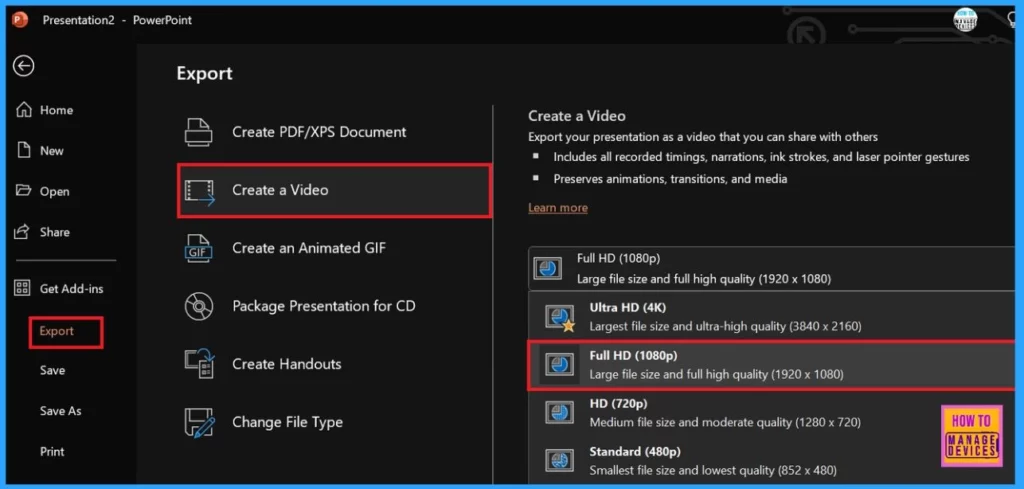Click the New blank page icon
This screenshot has height=489, width=1024.
[x=24, y=150]
